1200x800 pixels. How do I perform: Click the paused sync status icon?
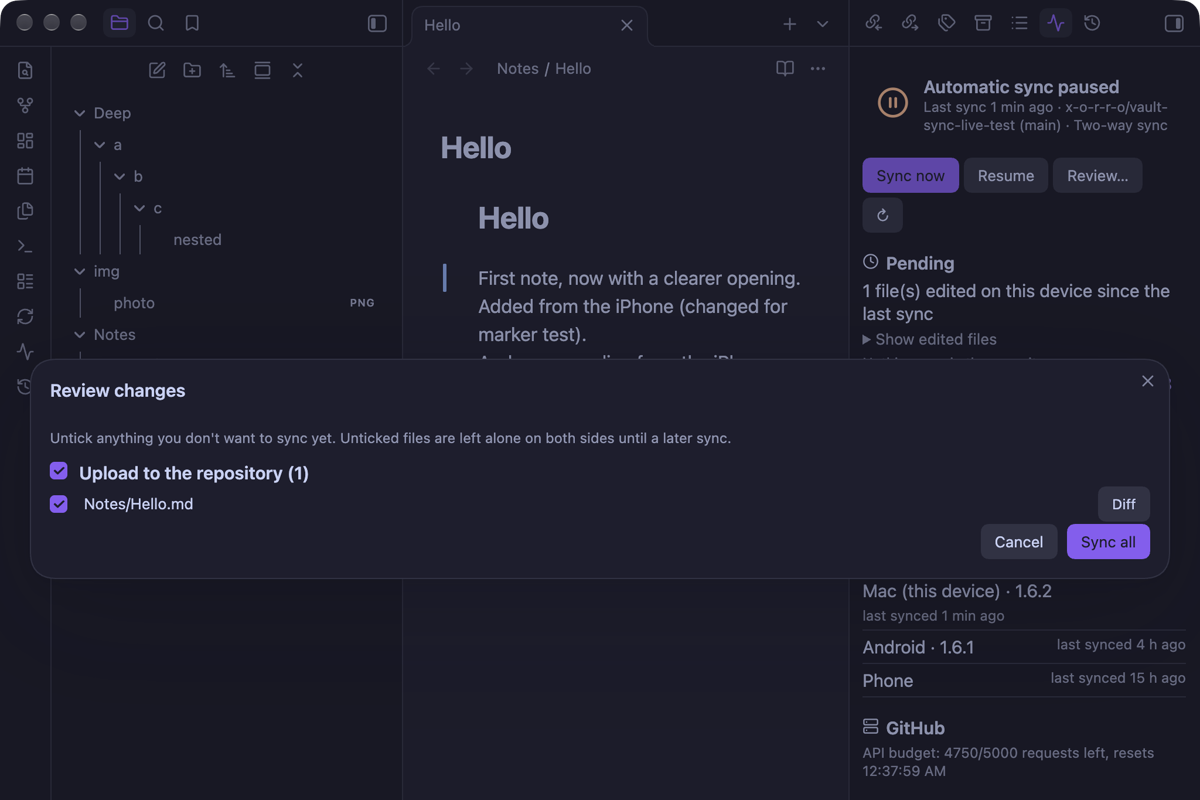pos(893,102)
